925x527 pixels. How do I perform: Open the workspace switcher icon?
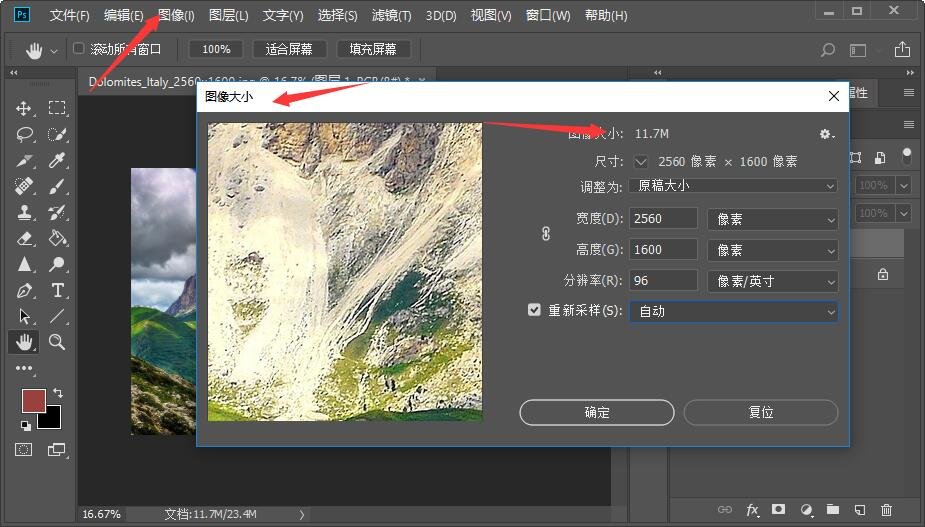[858, 51]
